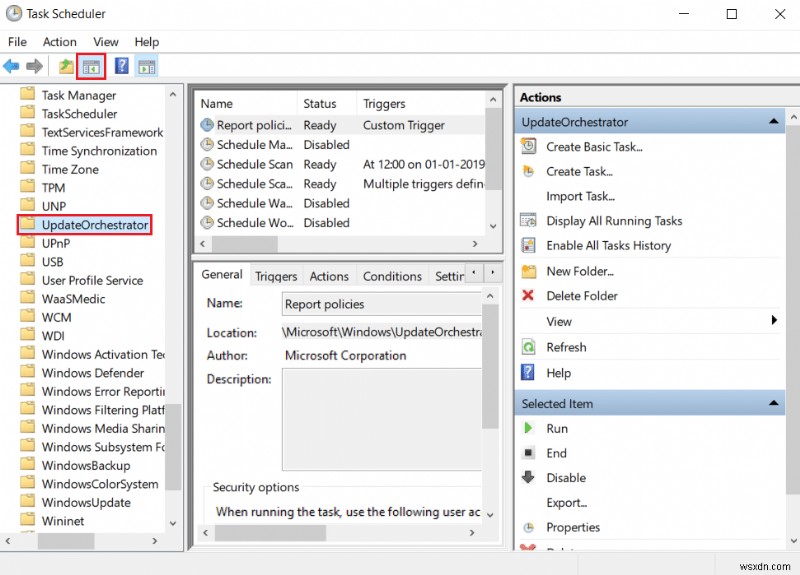800x575 pixels.
Task: Open the View menu
Action: click(x=106, y=42)
